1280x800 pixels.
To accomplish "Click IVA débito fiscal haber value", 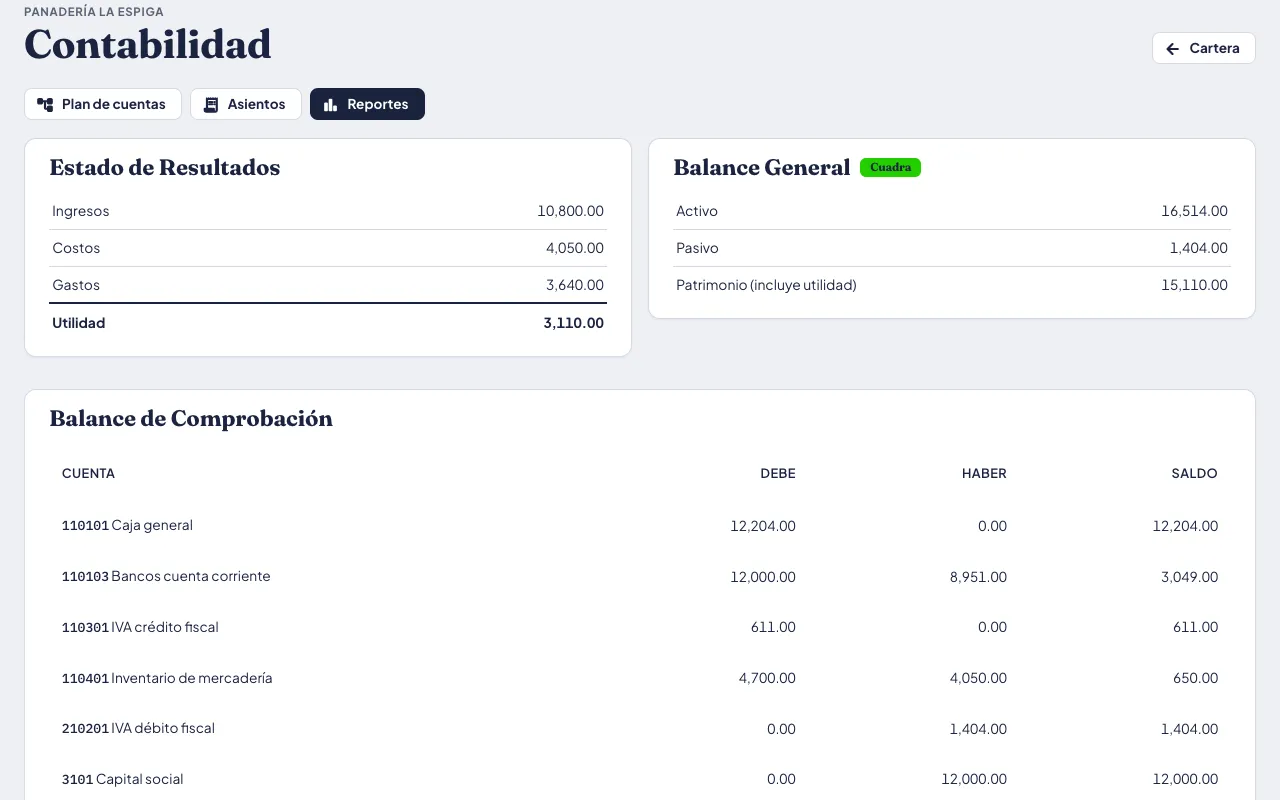I will pyautogui.click(x=978, y=729).
